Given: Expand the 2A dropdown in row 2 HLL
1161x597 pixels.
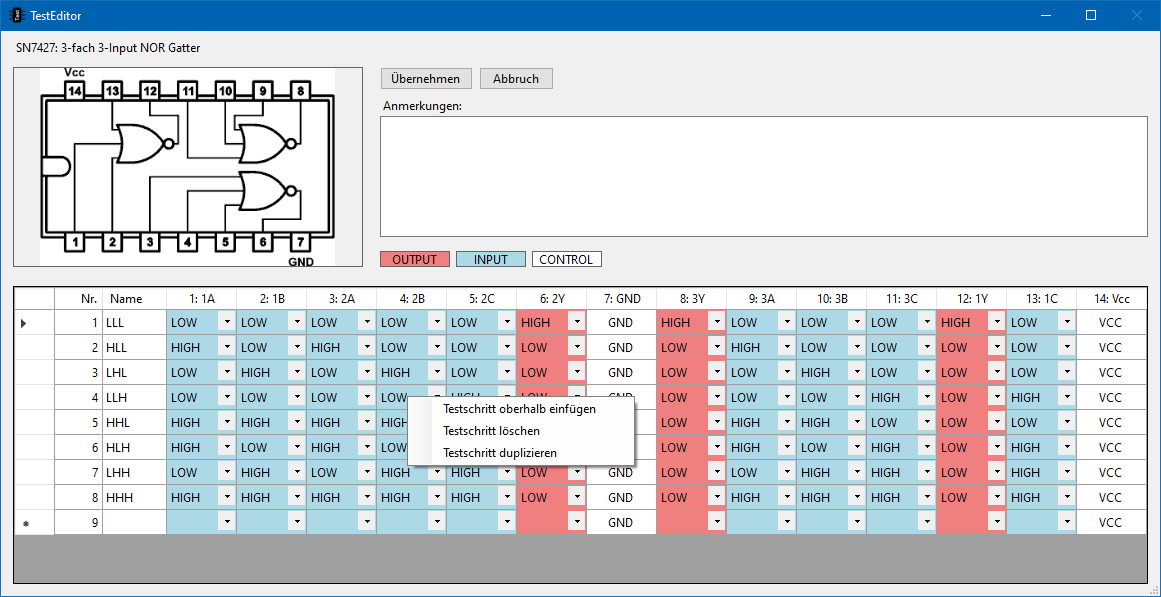Looking at the screenshot, I should pos(366,347).
